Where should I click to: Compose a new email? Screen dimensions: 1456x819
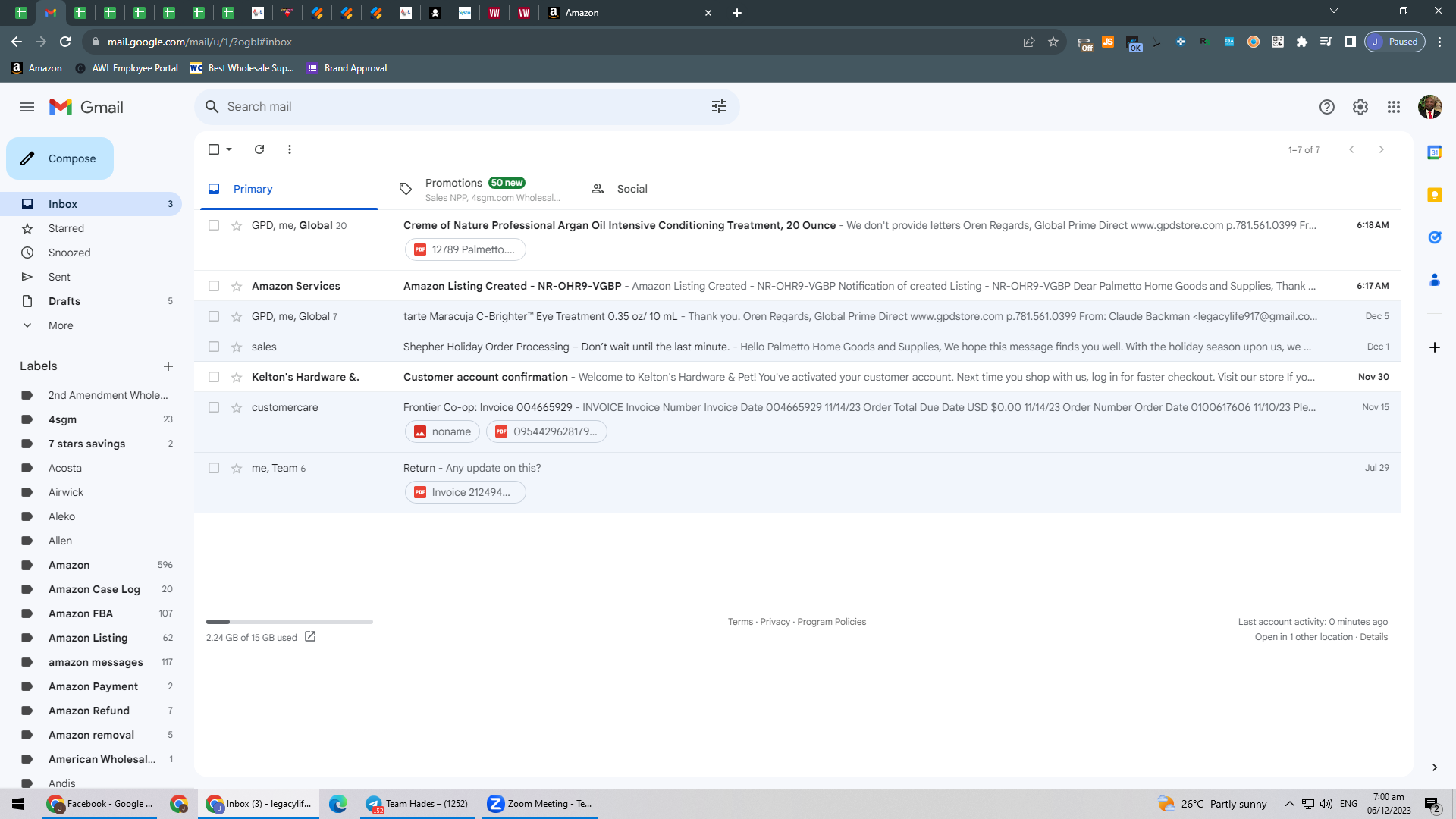click(60, 158)
